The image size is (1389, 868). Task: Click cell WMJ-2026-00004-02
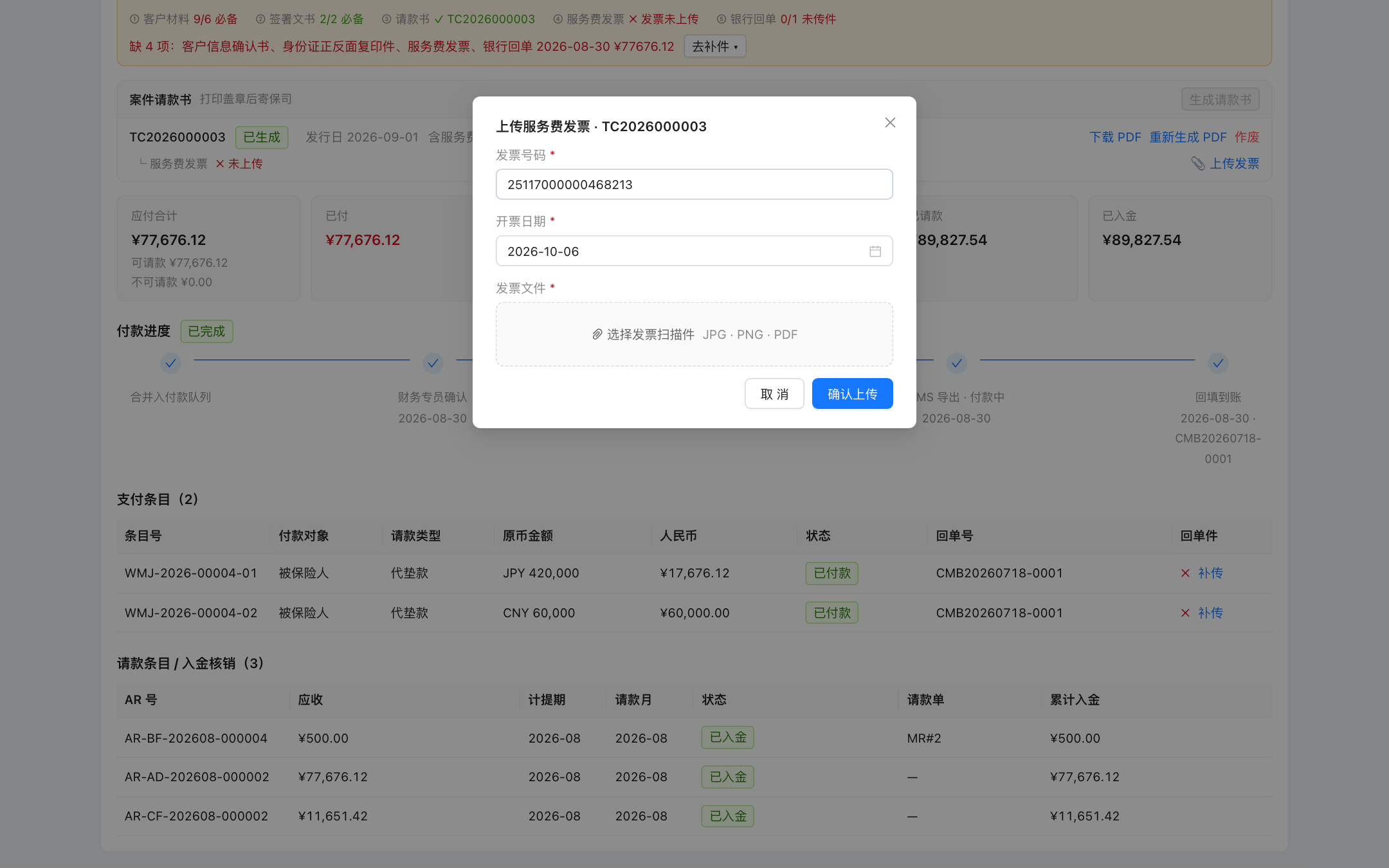pyautogui.click(x=190, y=613)
